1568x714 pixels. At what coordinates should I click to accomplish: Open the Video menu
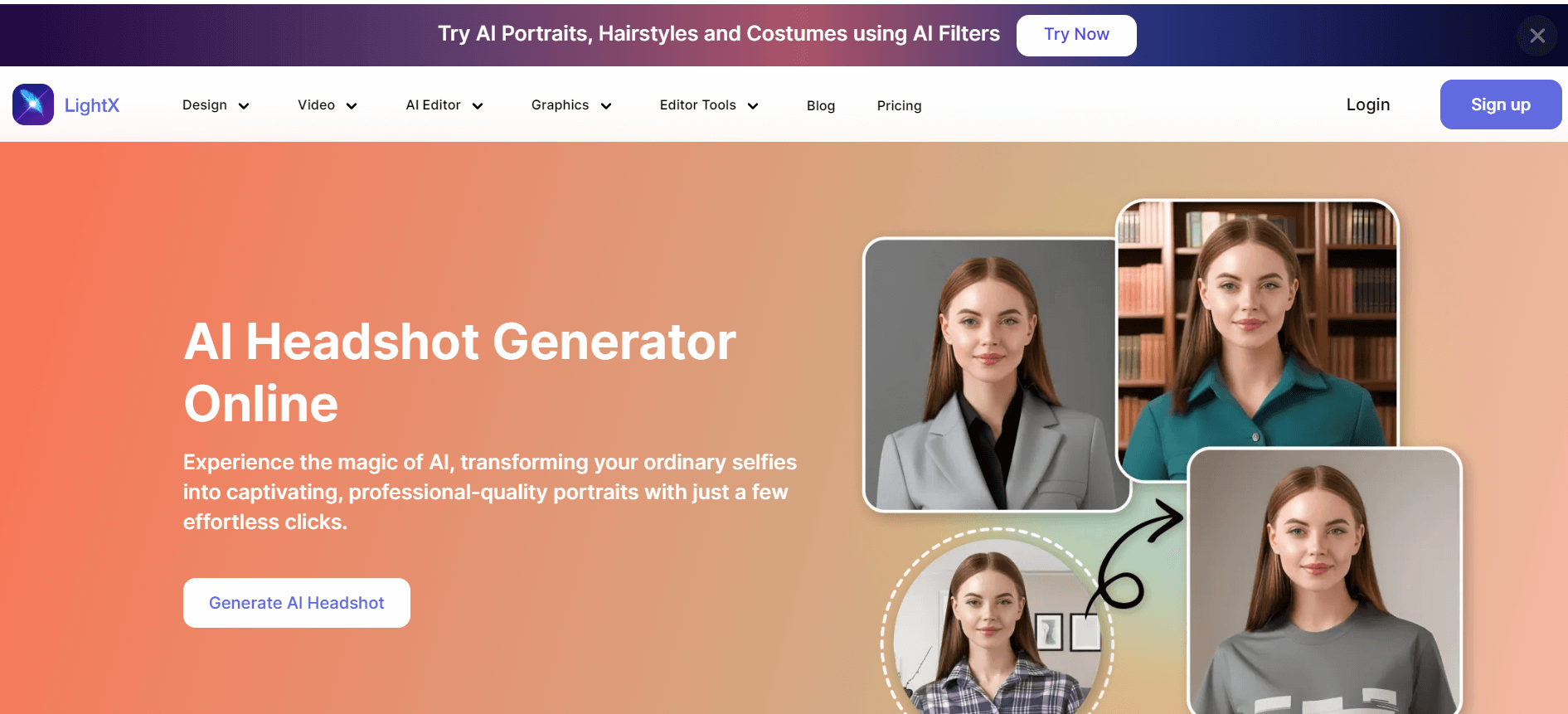pos(316,105)
